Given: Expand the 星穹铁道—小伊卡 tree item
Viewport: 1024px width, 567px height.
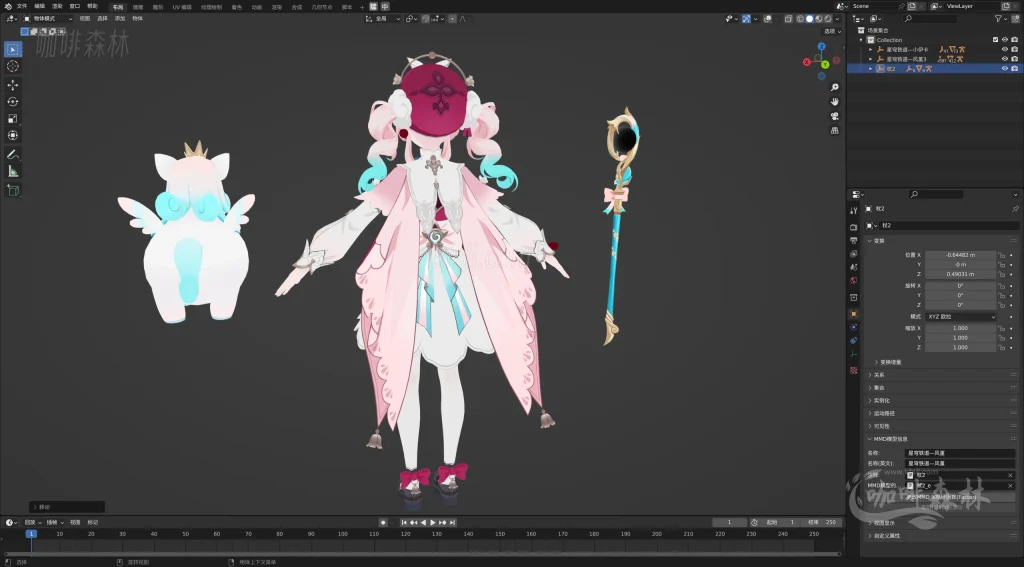Looking at the screenshot, I should pos(871,50).
